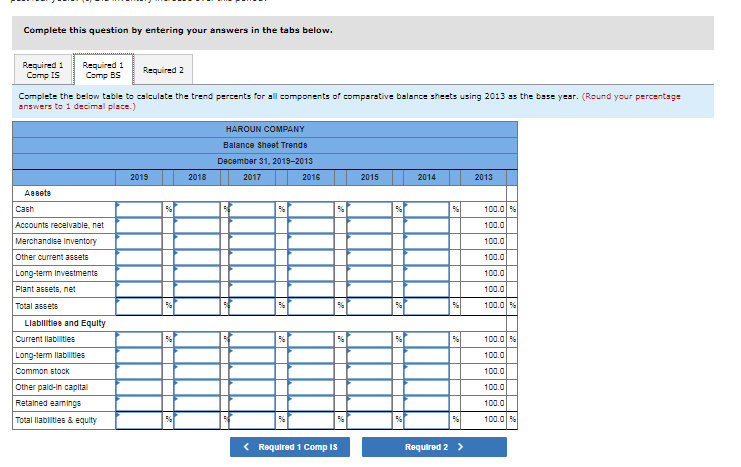Click the Cash 2015 input field
This screenshot has width=741, height=467.
click(x=370, y=209)
